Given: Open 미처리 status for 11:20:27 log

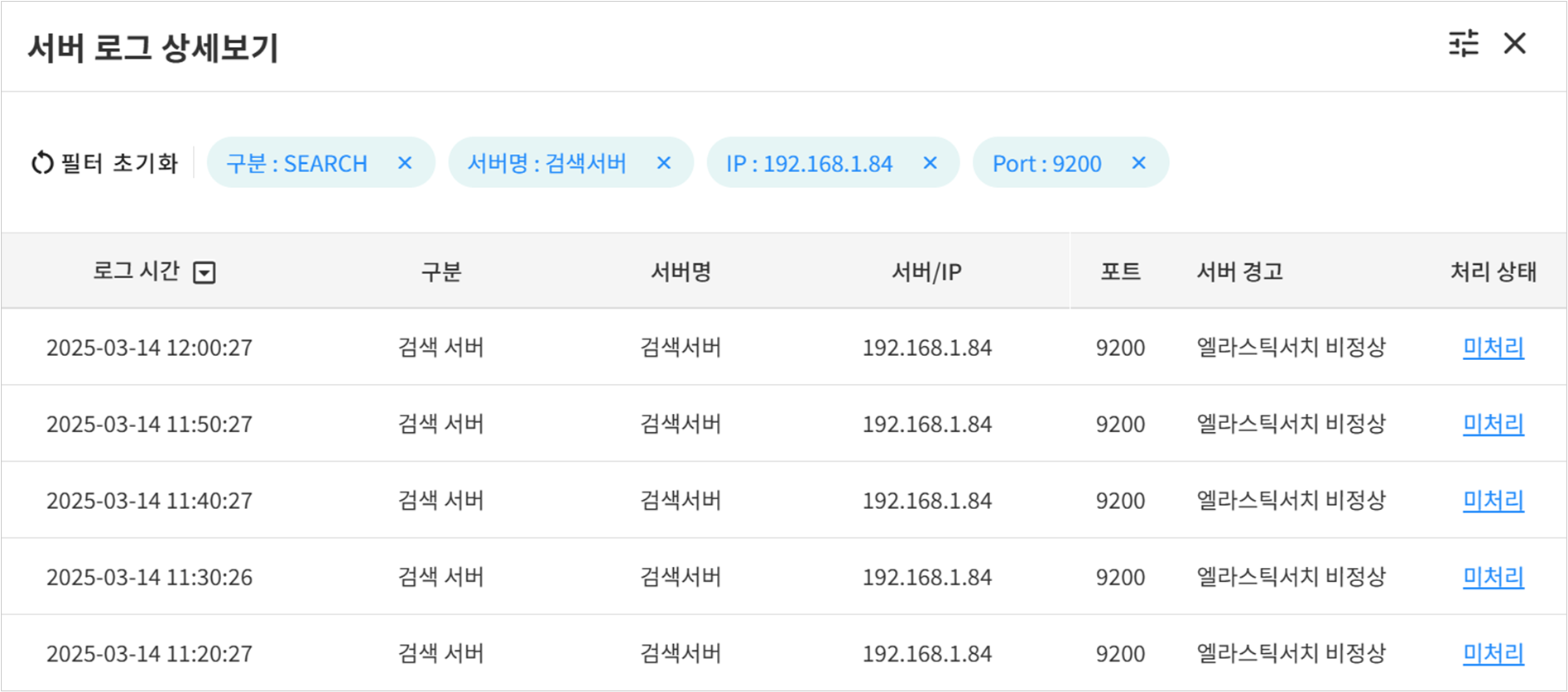Looking at the screenshot, I should (1493, 653).
